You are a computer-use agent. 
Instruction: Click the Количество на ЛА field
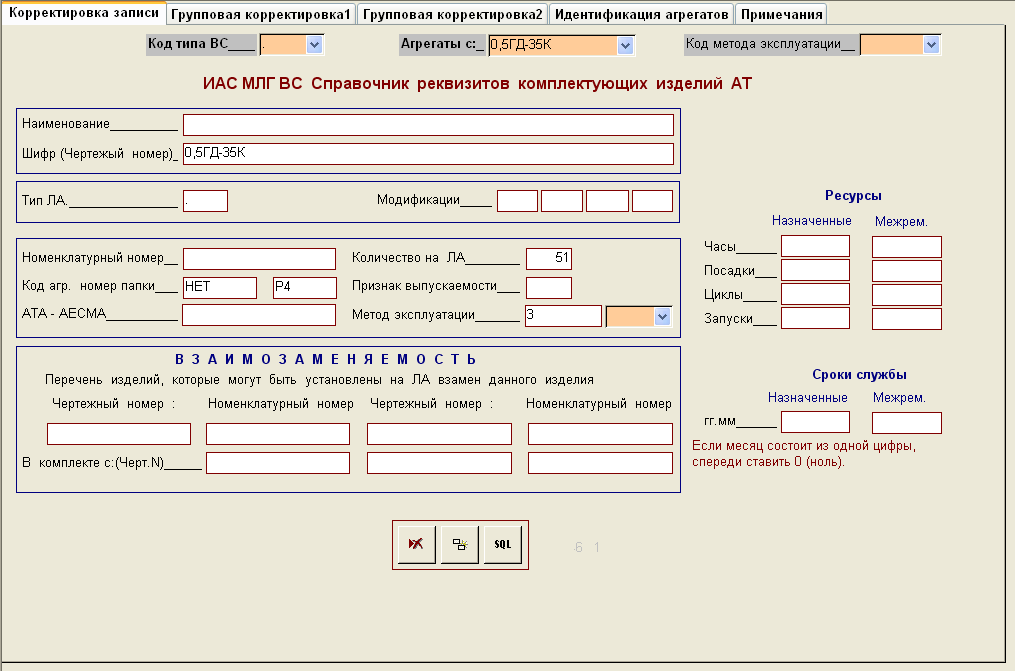click(x=548, y=259)
